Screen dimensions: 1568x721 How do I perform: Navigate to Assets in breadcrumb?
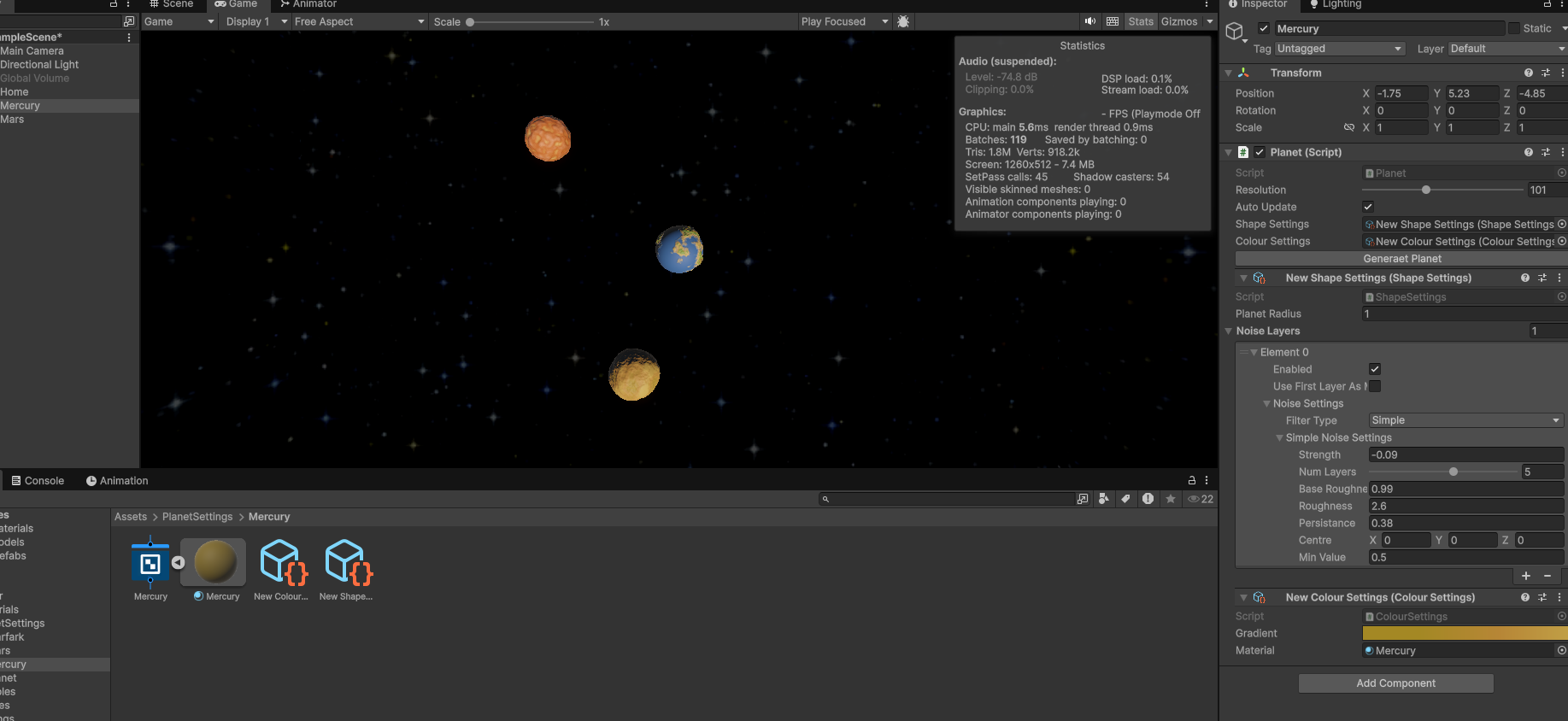(x=131, y=517)
